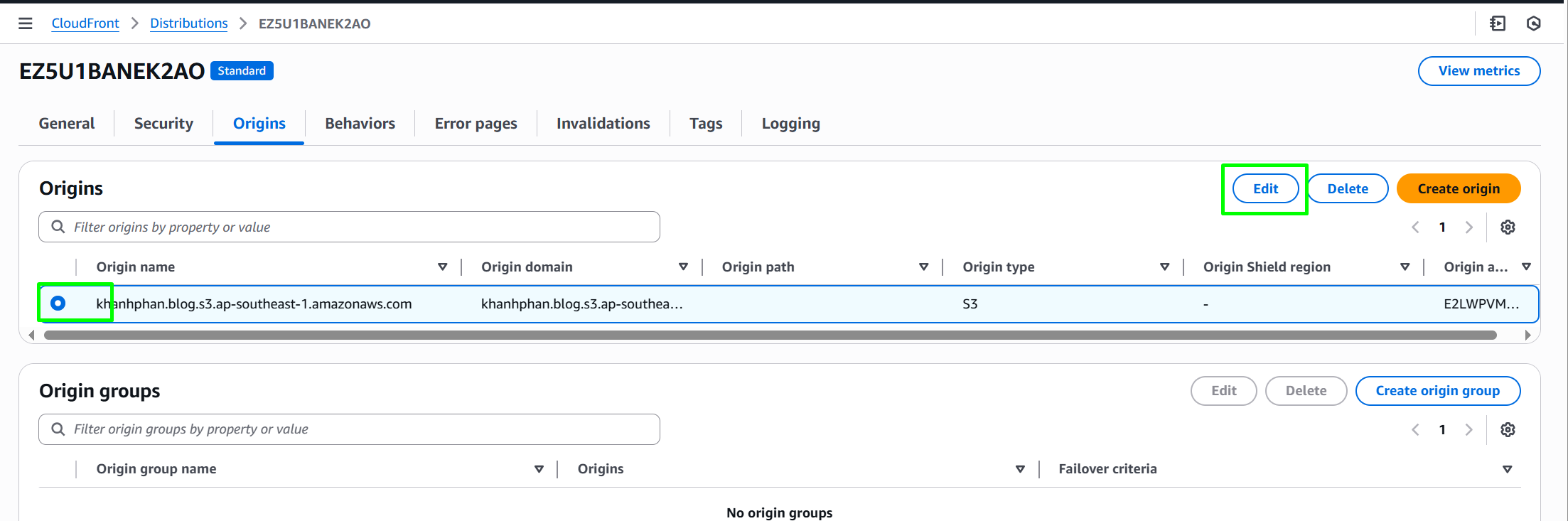Sort by Origin type column arrow

[x=1164, y=267]
